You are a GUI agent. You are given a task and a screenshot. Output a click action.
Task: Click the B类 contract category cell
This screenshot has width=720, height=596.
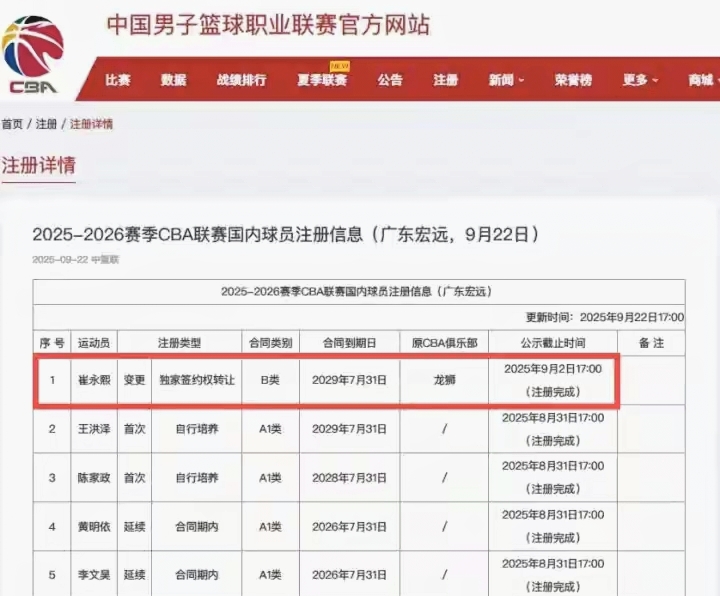coord(270,380)
